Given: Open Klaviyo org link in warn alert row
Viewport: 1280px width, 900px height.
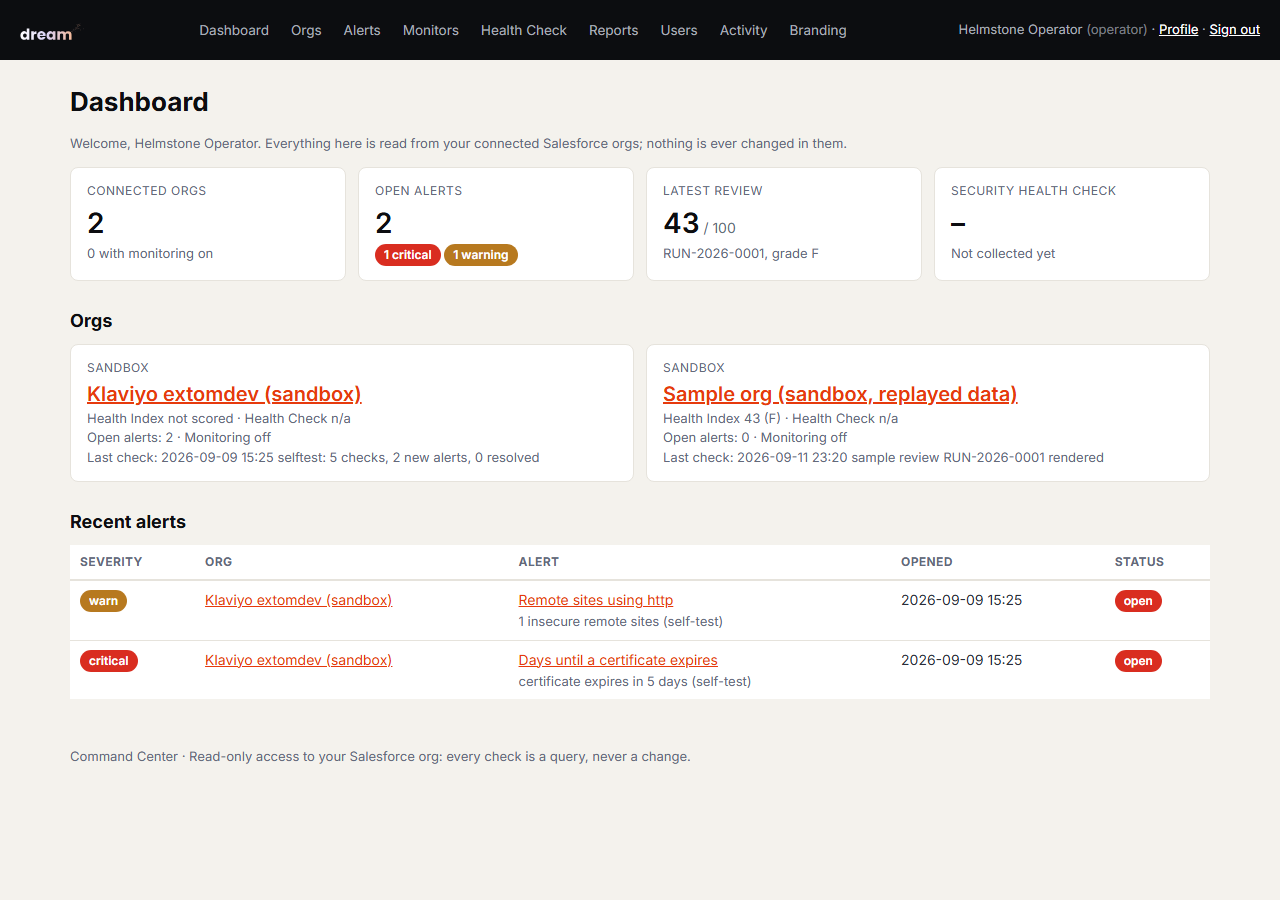Looking at the screenshot, I should pyautogui.click(x=298, y=600).
